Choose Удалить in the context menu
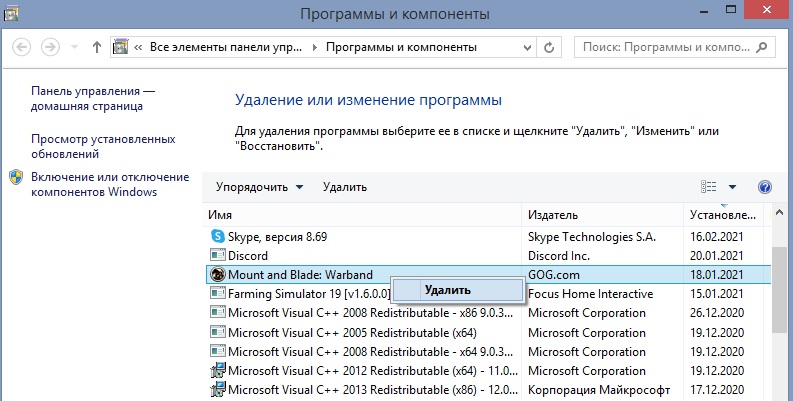This screenshot has height=401, width=793. (458, 290)
